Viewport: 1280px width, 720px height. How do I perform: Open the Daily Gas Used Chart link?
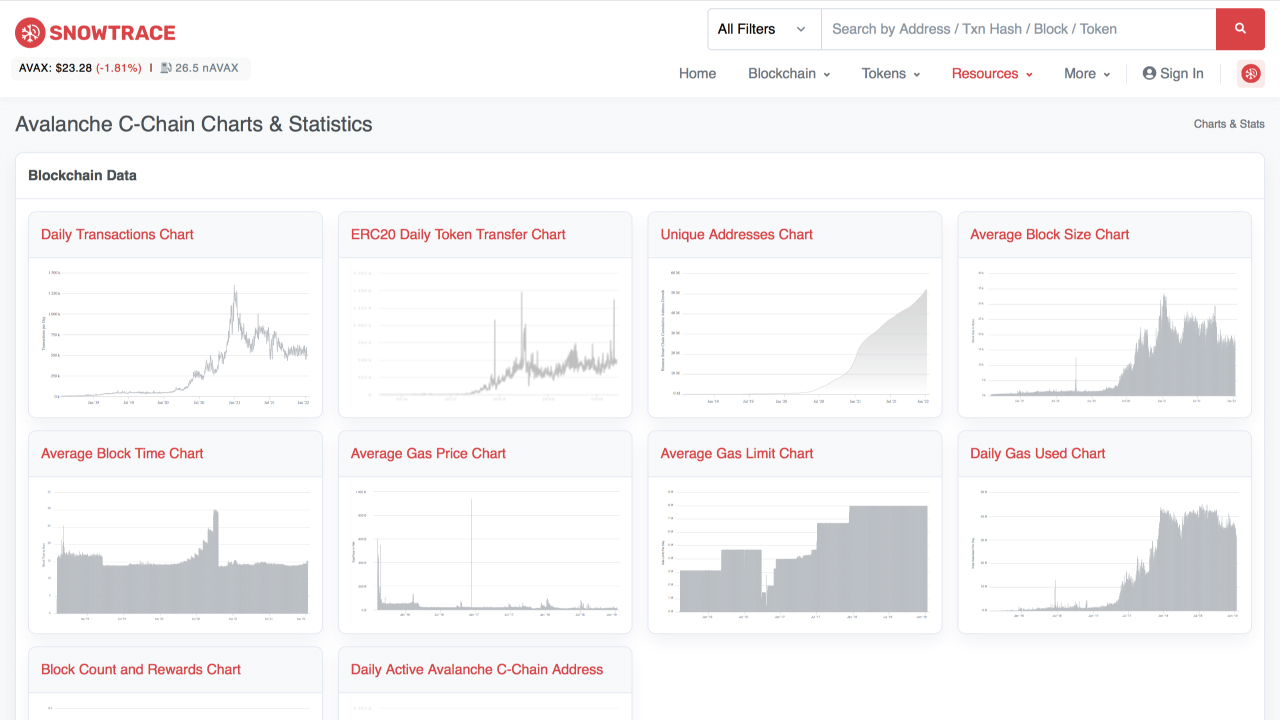(x=1038, y=453)
